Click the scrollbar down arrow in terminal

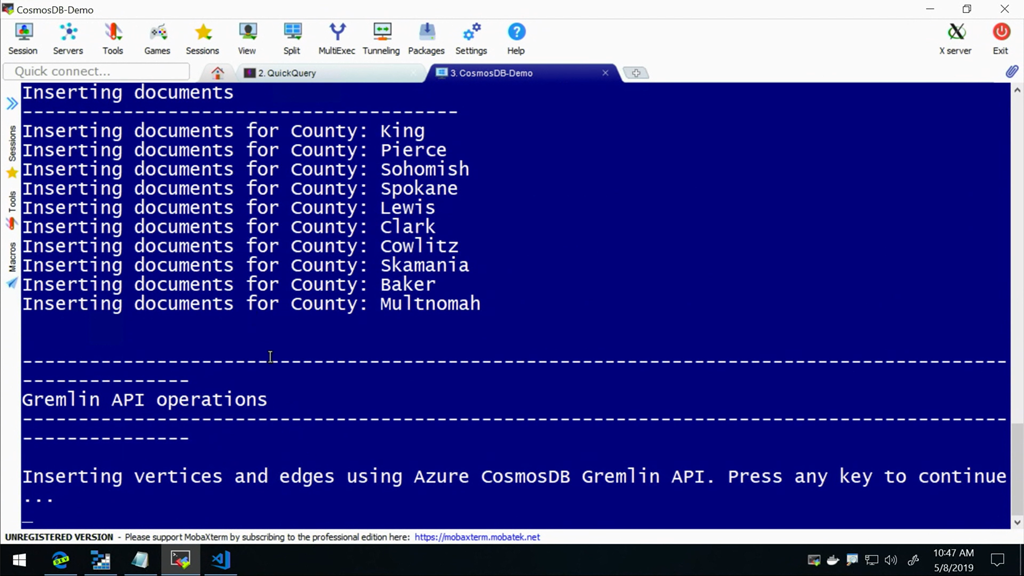[1017, 522]
